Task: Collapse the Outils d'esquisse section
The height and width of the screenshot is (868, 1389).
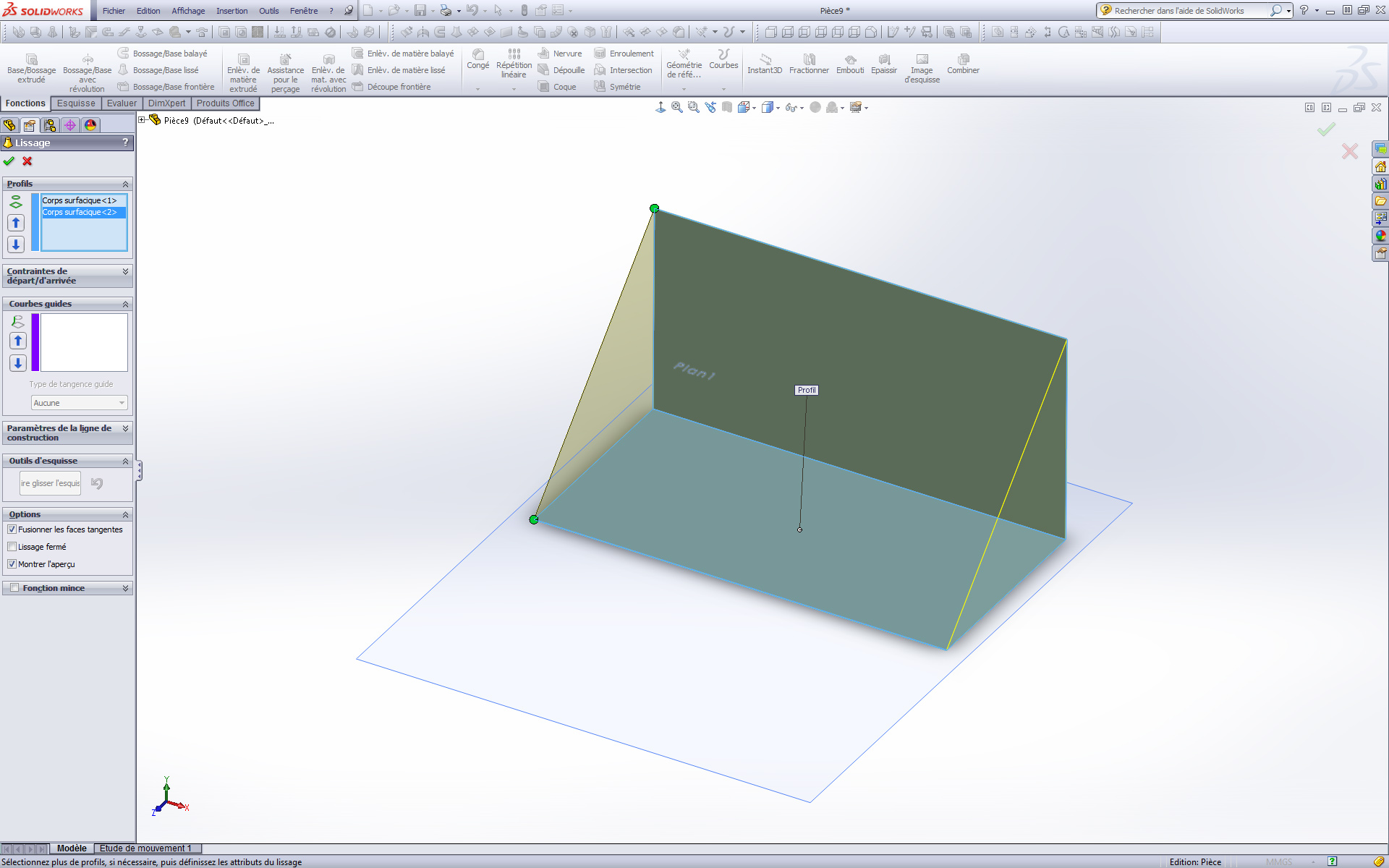Action: 125,461
